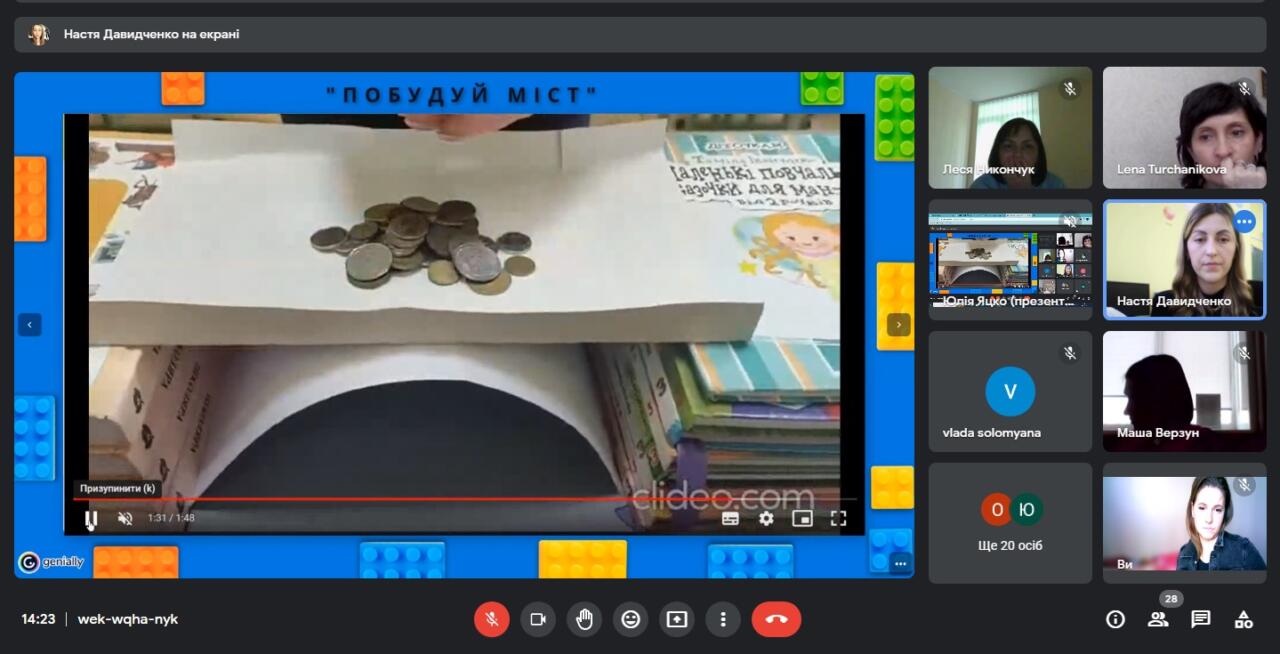This screenshot has height=654, width=1280.
Task: Go to next Genially slide
Action: tap(899, 325)
